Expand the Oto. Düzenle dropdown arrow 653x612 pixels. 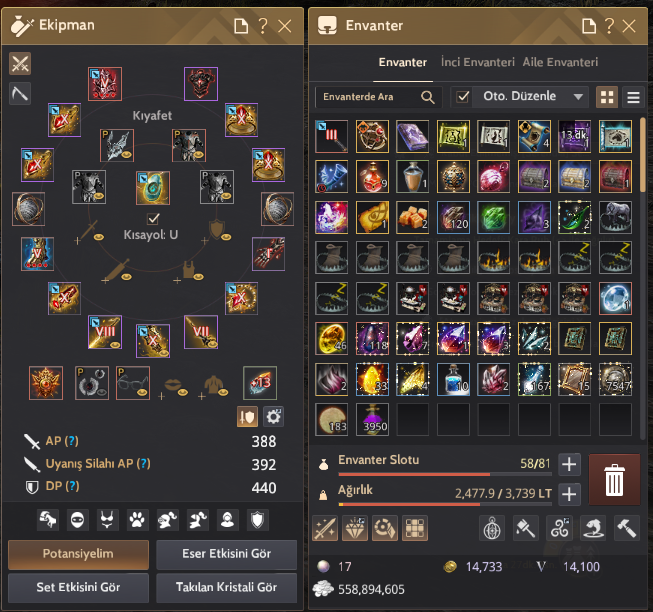578,97
